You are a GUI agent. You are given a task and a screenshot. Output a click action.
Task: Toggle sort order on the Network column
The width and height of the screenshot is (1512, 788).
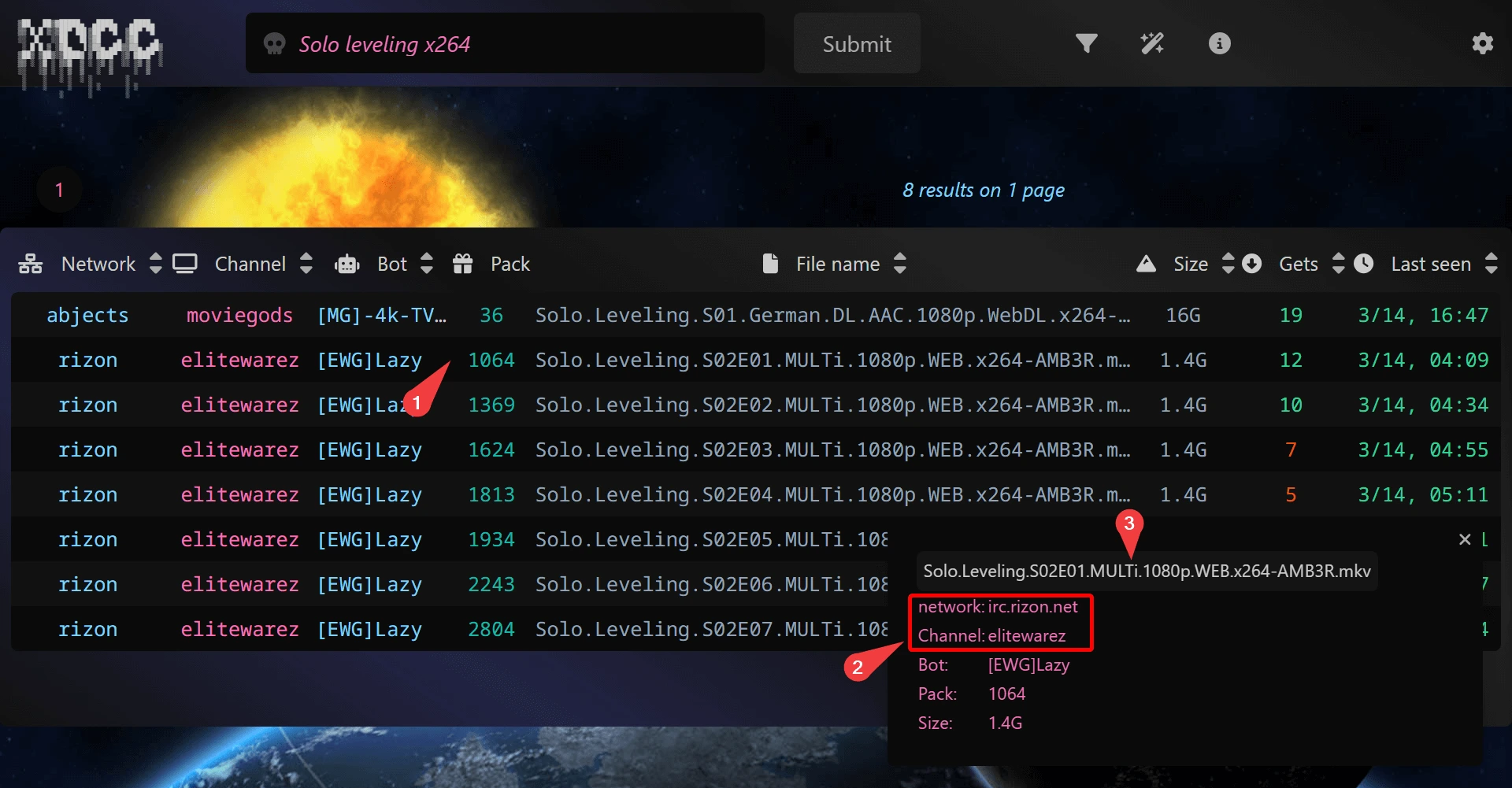click(x=155, y=264)
